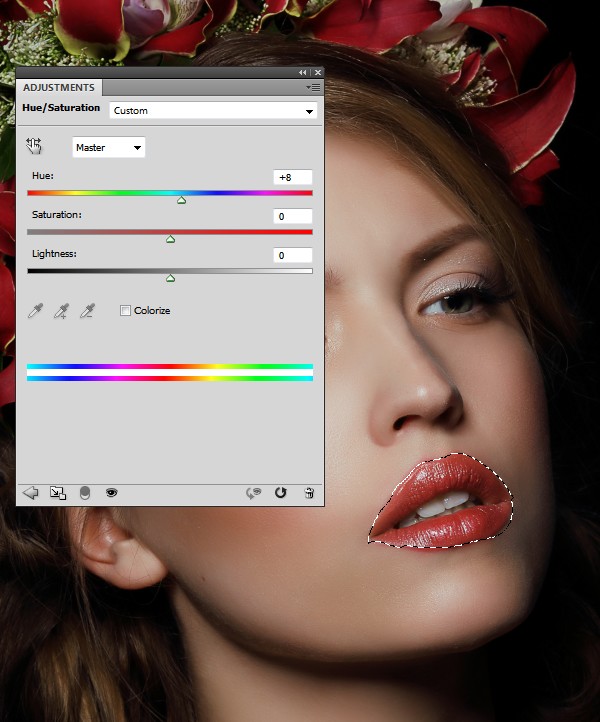
Task: Open the Adjustments panel flyout menu
Action: tap(313, 88)
